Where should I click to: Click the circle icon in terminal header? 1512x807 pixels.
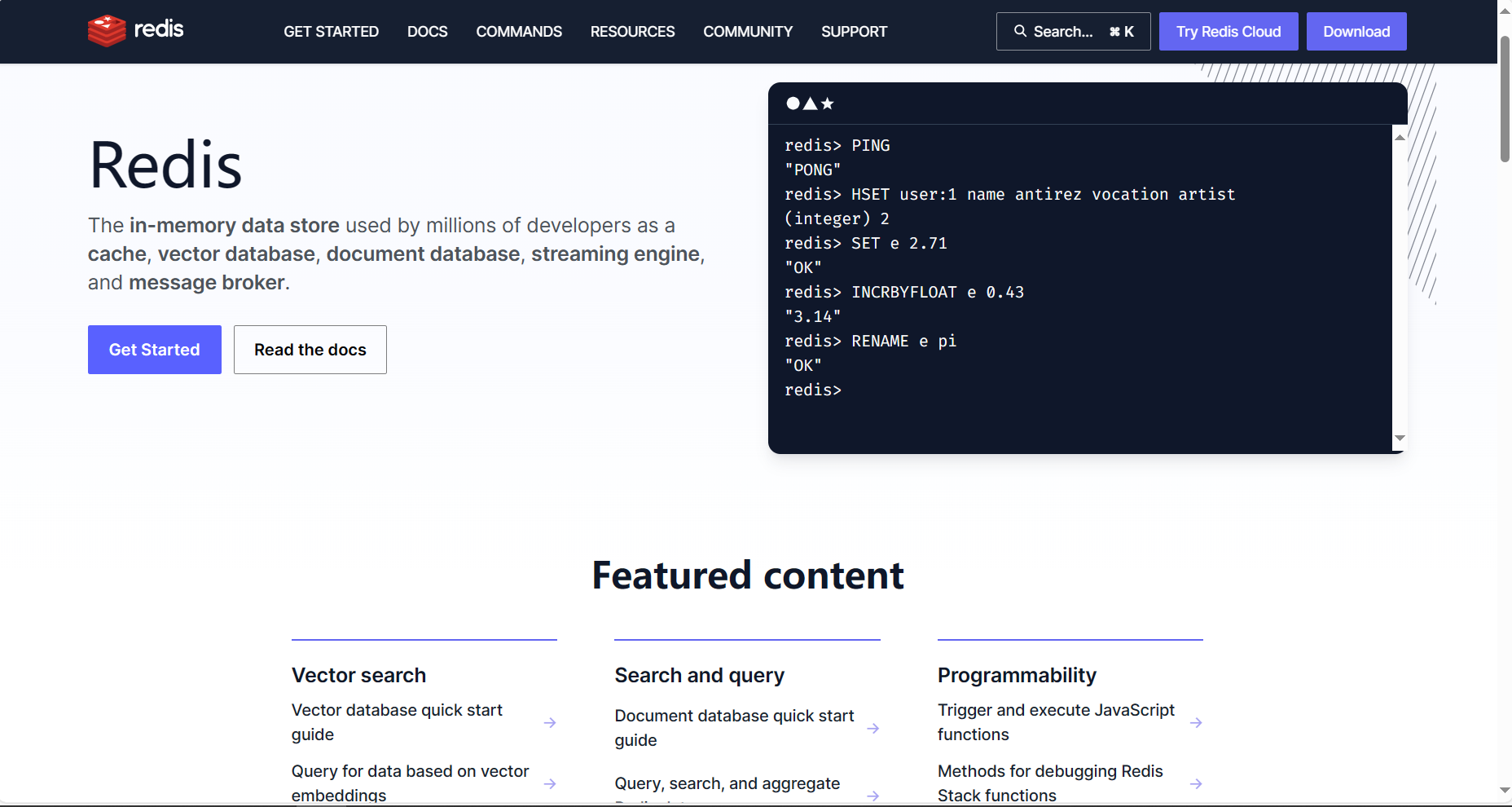(x=793, y=104)
